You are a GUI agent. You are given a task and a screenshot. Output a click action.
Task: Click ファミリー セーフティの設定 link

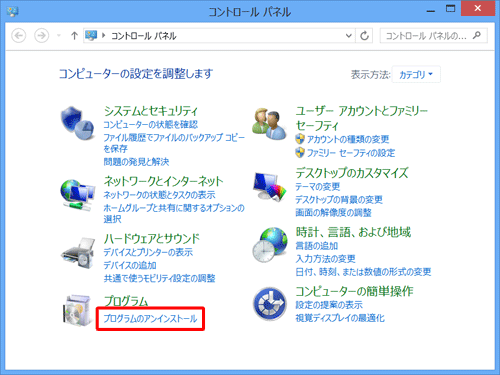351,153
